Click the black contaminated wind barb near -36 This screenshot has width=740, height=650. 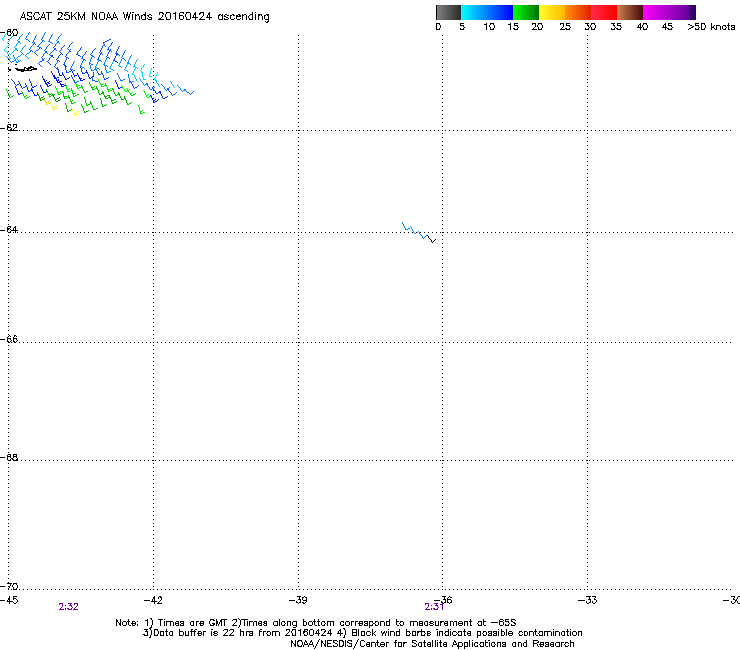coord(431,239)
